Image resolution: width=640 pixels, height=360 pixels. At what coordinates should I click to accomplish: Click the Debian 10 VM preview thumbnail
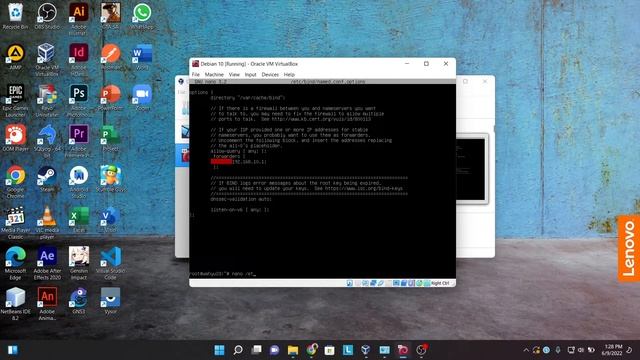pos(471,169)
